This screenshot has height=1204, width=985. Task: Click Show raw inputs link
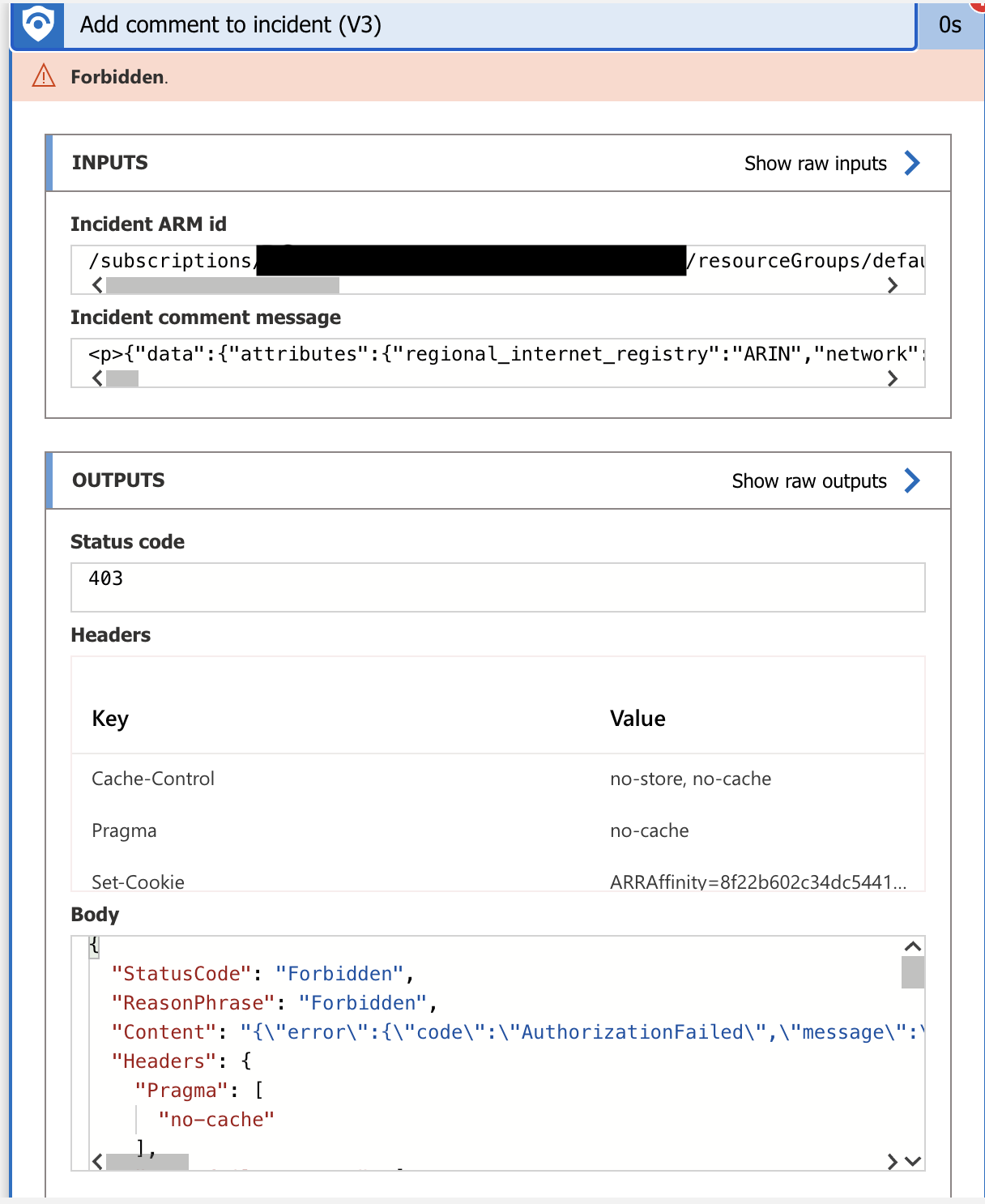coord(816,164)
